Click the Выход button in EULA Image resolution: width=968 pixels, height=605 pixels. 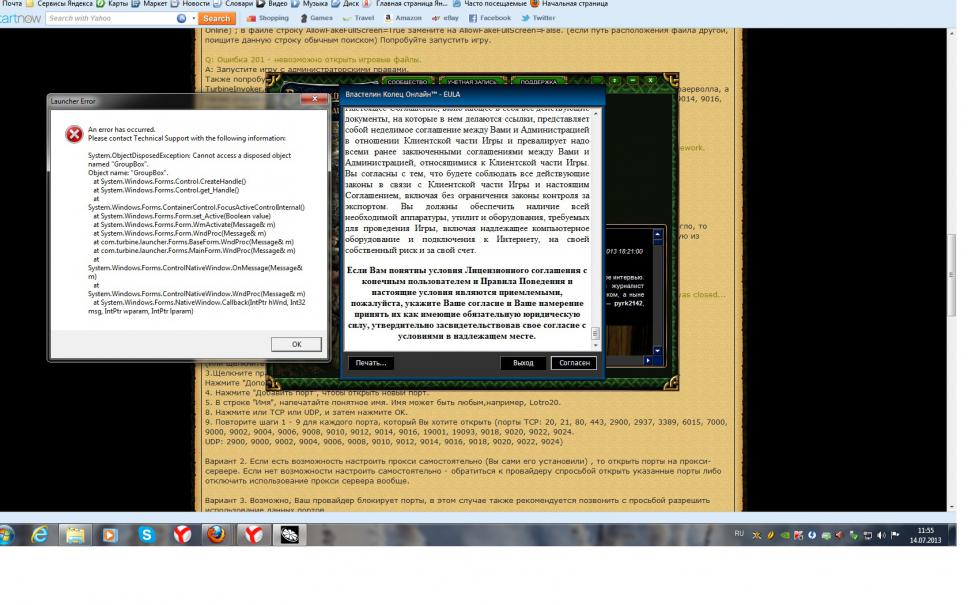[x=523, y=363]
